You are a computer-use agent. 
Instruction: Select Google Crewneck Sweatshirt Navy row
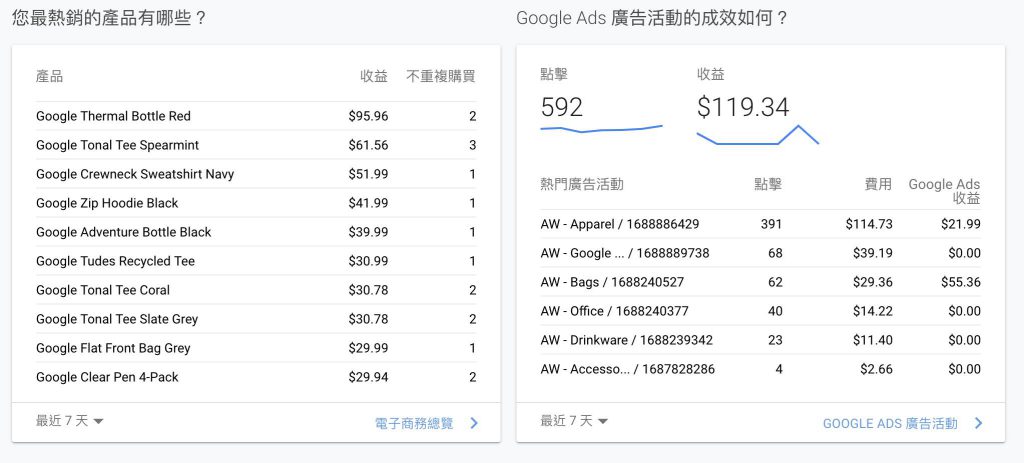(256, 174)
